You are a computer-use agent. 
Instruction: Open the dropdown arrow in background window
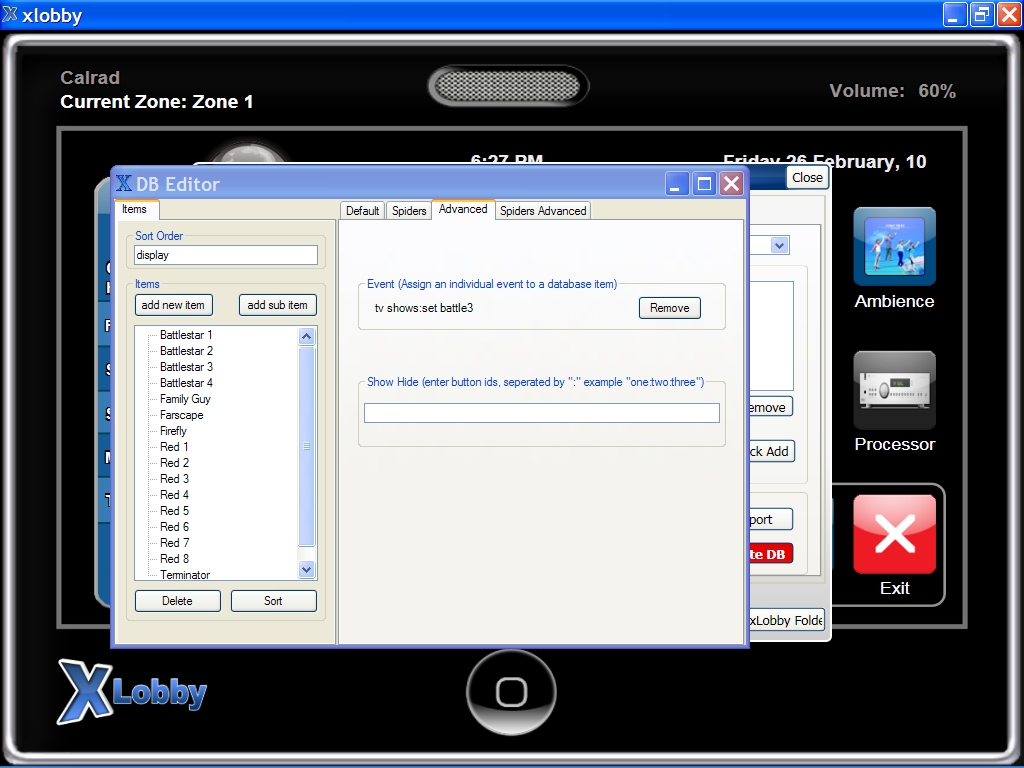pos(779,246)
